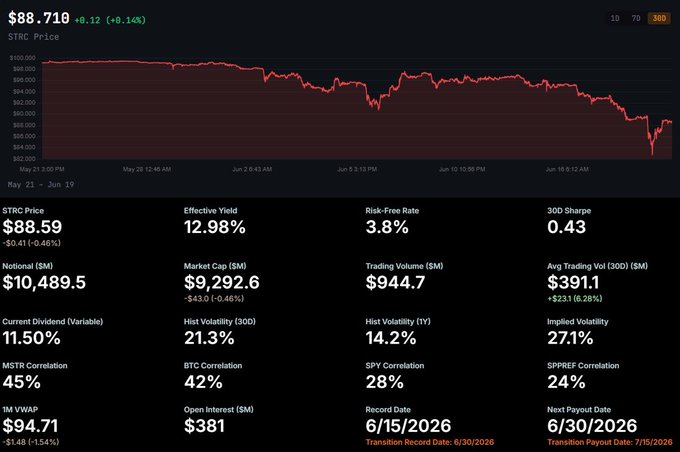Click the Risk-Free Rate label
The width and height of the screenshot is (680, 452).
[392, 211]
